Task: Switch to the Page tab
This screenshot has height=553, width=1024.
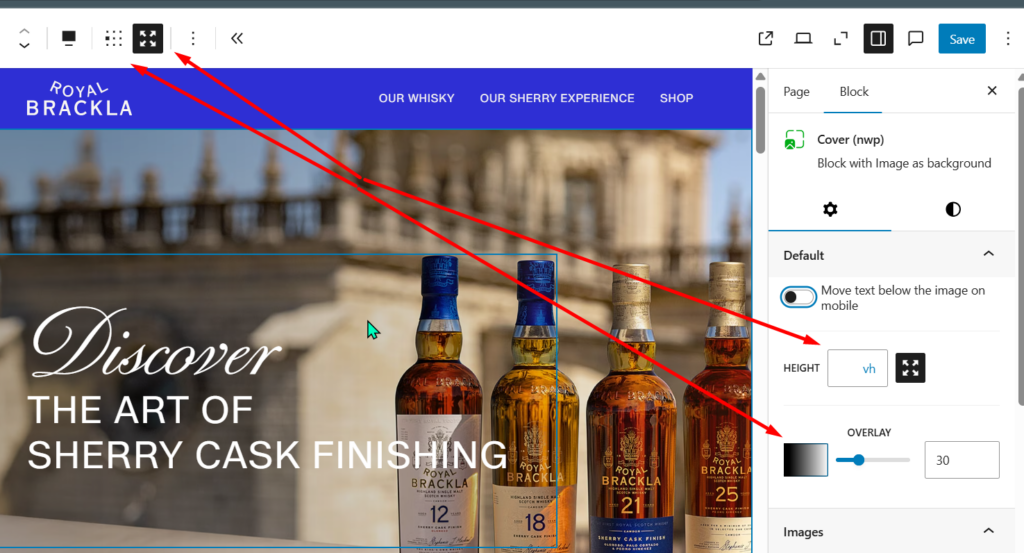Action: pos(796,91)
